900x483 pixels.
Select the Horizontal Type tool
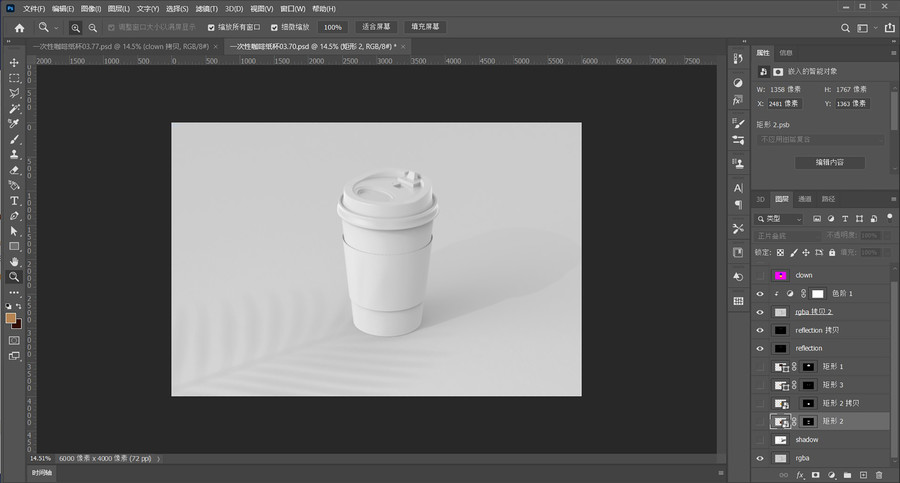14,200
